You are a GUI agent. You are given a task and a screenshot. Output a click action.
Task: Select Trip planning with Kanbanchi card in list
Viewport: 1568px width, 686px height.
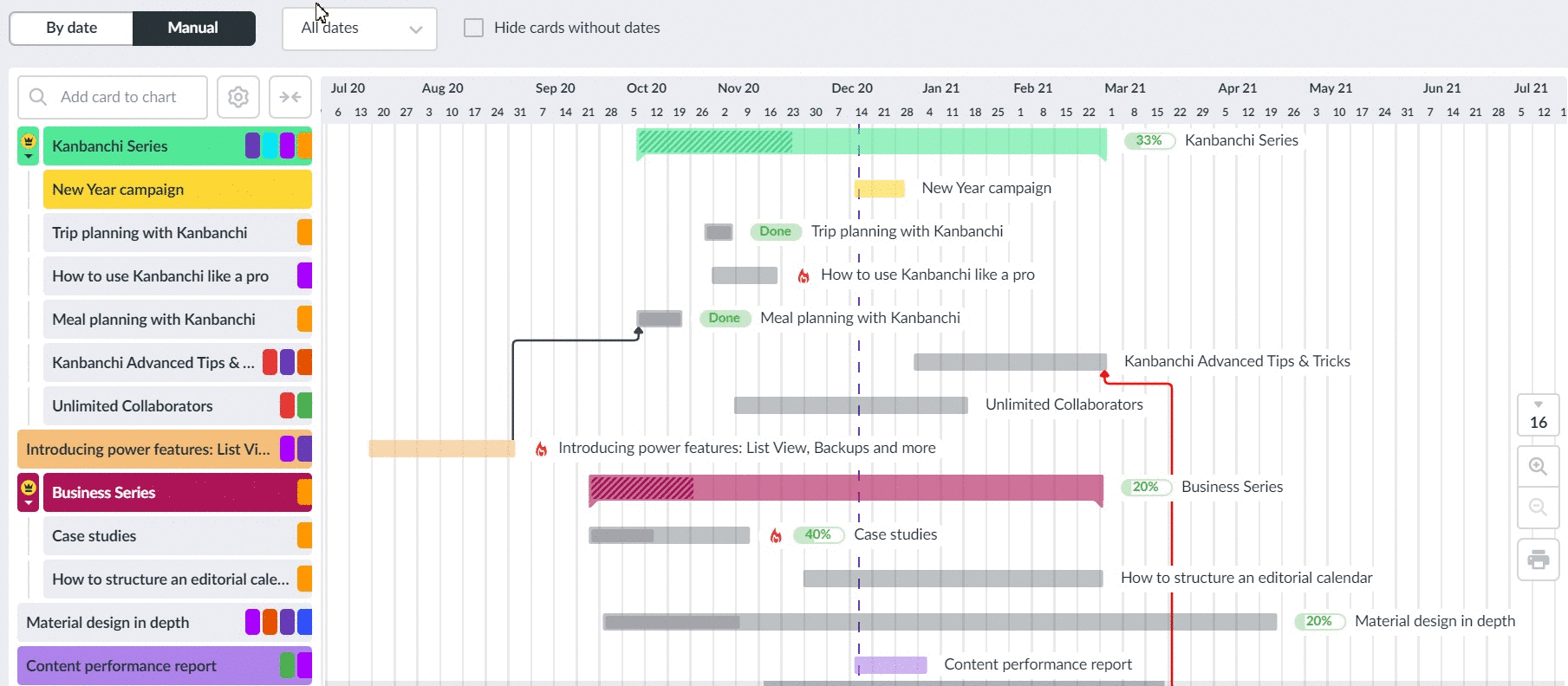(178, 232)
